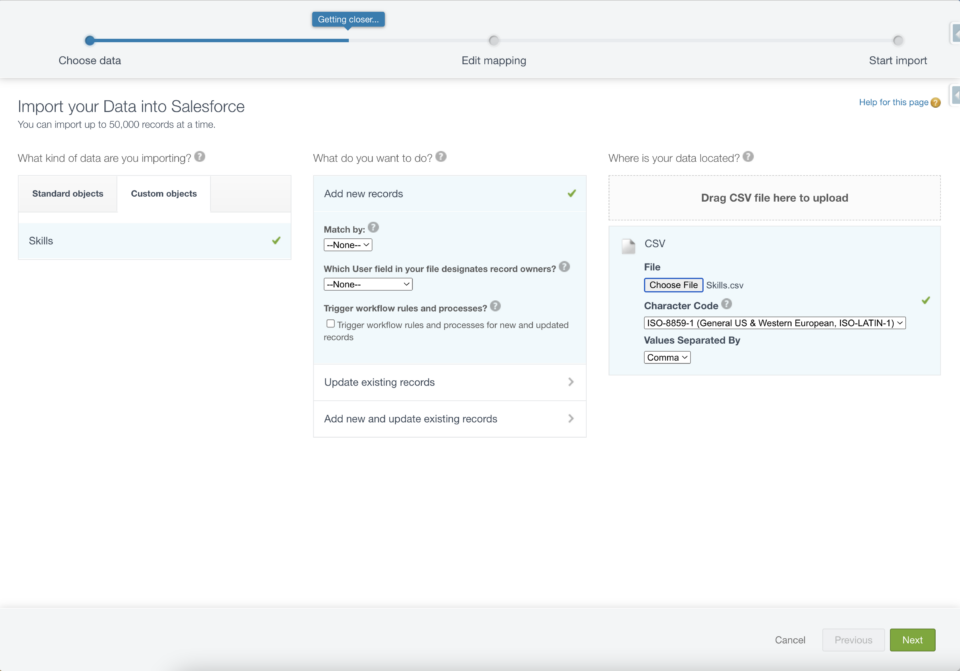Click the Choose data step marker
960x671 pixels.
click(90, 40)
